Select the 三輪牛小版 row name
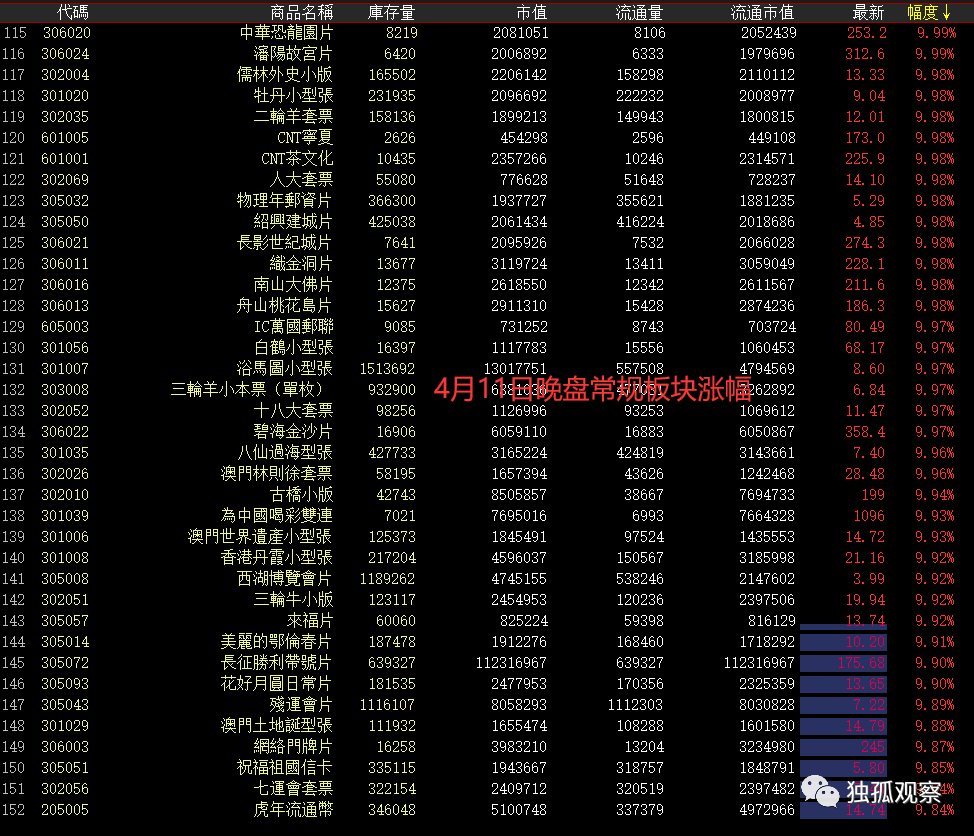Image resolution: width=974 pixels, height=836 pixels. point(293,600)
